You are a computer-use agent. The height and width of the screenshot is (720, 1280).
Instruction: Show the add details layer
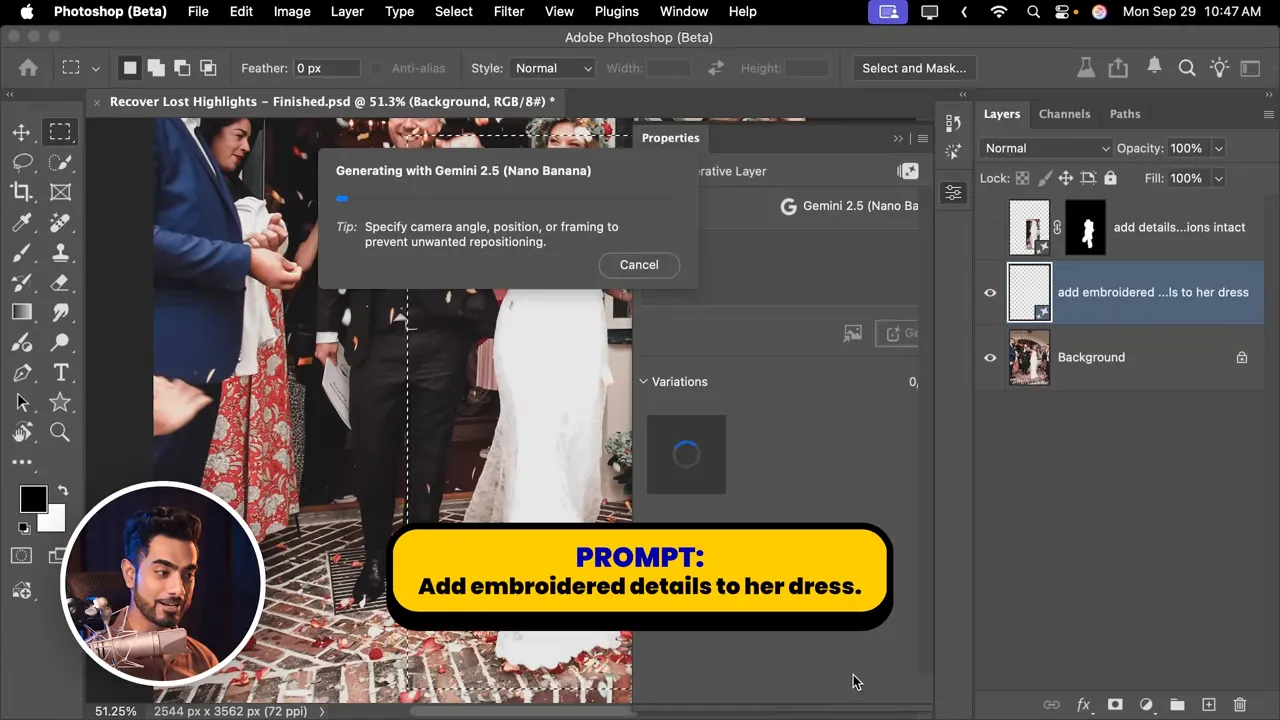pos(990,227)
